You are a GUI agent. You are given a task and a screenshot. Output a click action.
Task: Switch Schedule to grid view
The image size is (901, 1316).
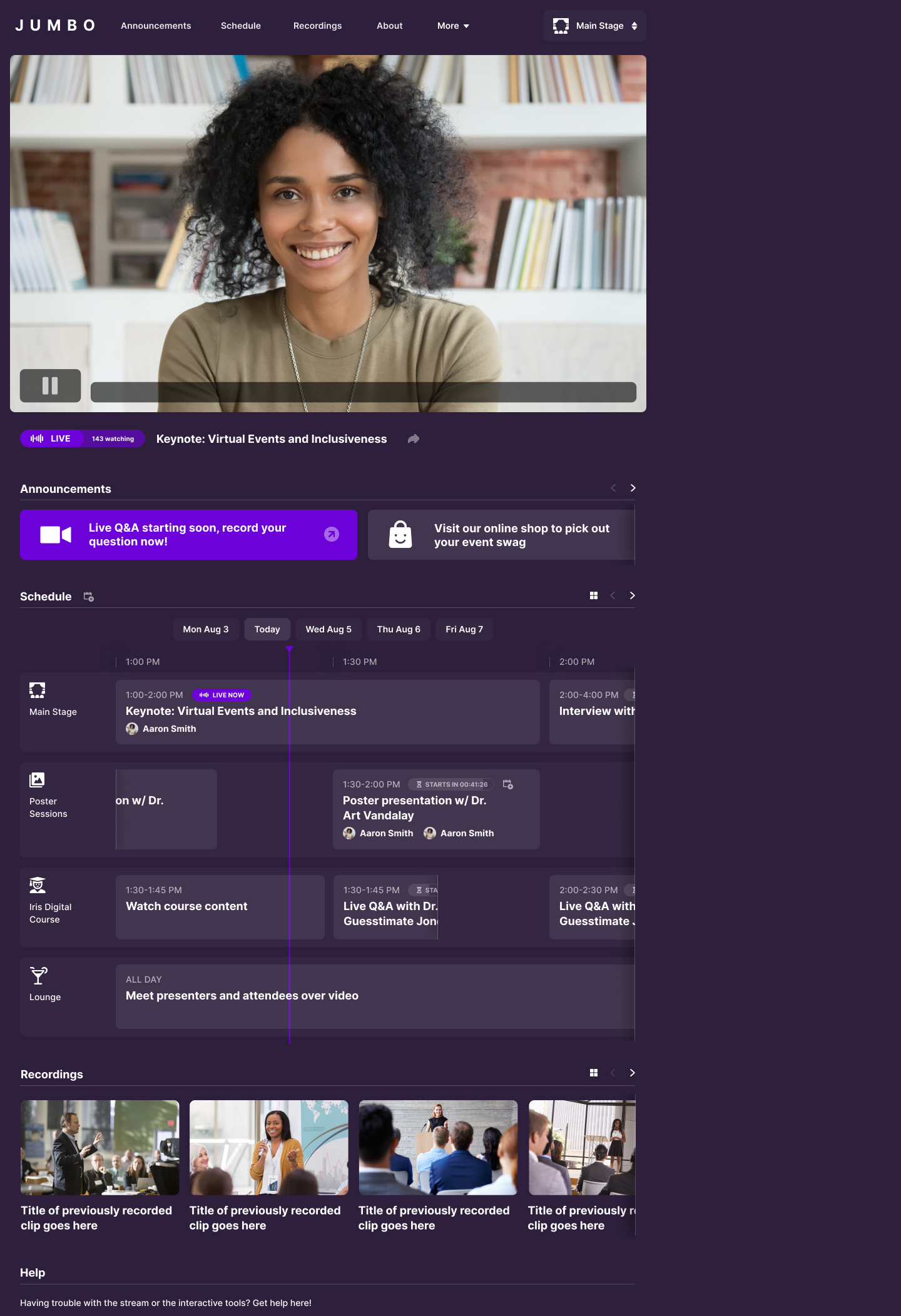[x=594, y=595]
